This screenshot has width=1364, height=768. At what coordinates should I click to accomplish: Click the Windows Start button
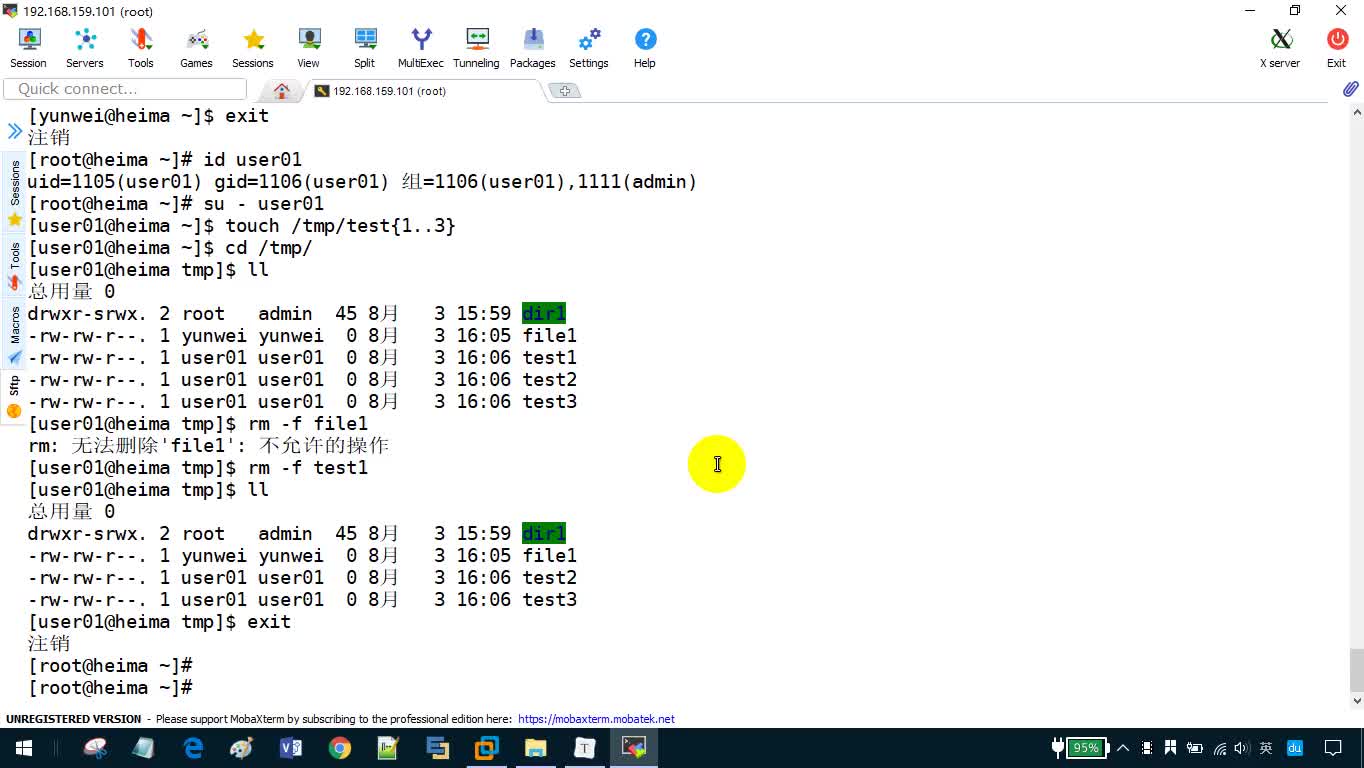[24, 748]
